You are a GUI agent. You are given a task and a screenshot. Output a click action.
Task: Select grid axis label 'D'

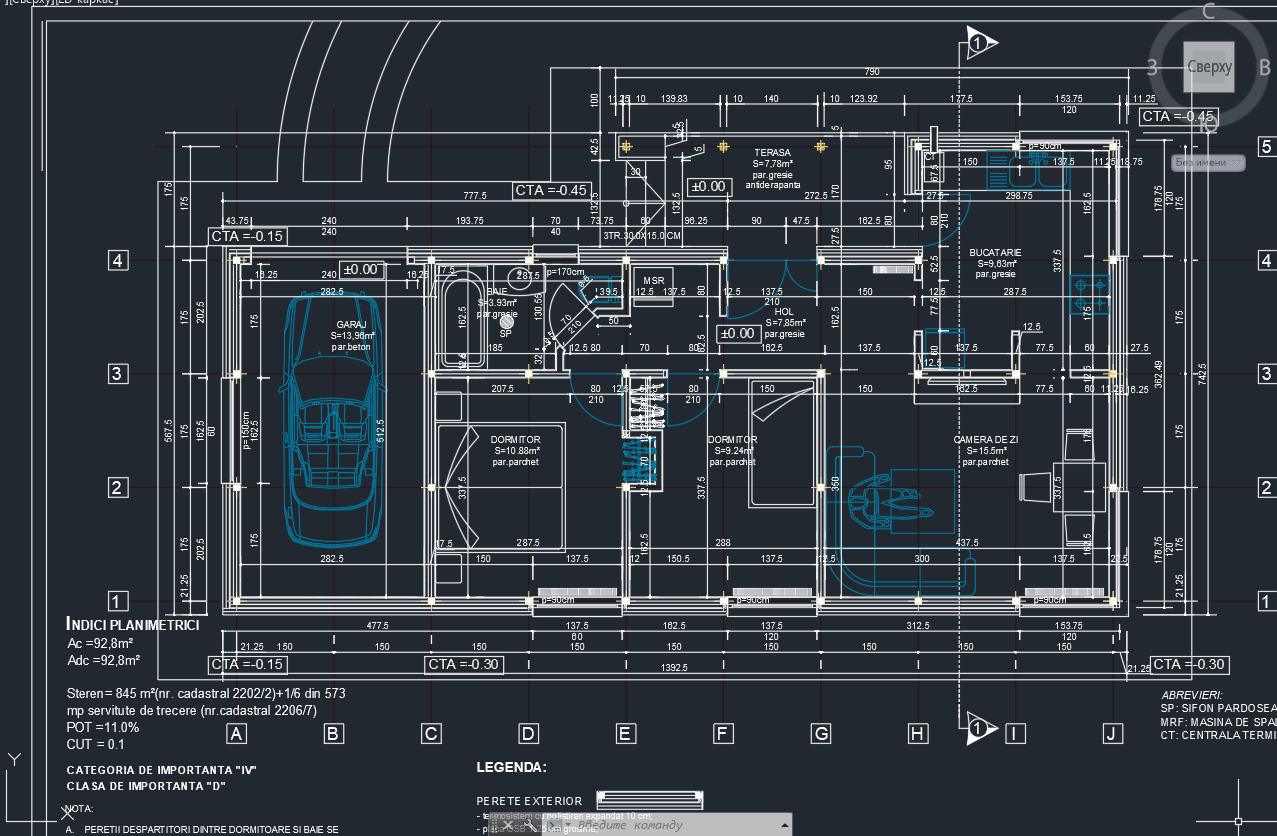pos(528,734)
